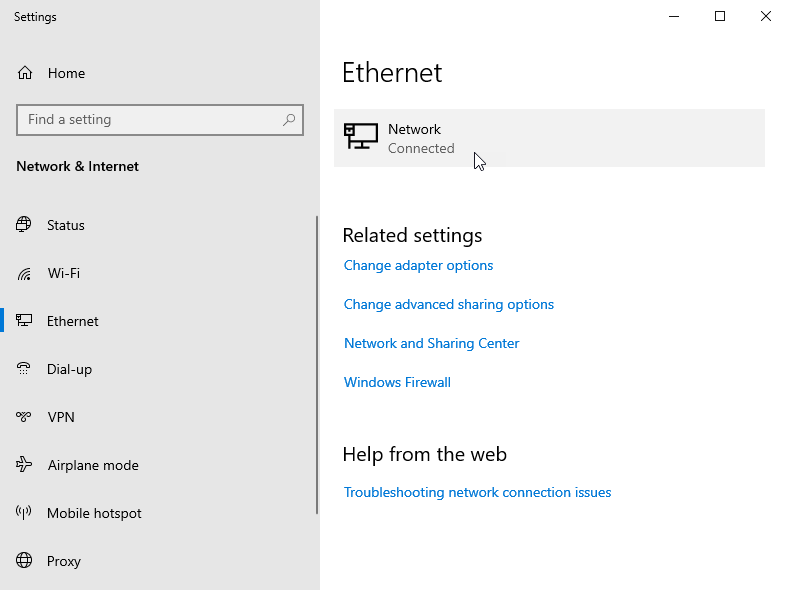Click the Dial-up phone icon
This screenshot has width=789, height=590.
coord(24,369)
